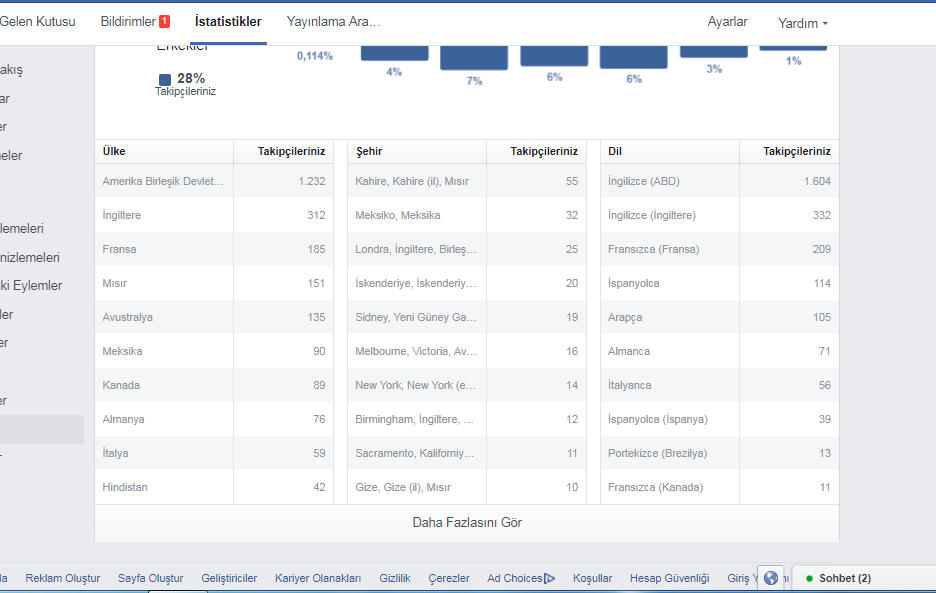936x593 pixels.
Task: Open sidebar item ending in 'ki Eylemler'
Action: pyautogui.click(x=31, y=285)
